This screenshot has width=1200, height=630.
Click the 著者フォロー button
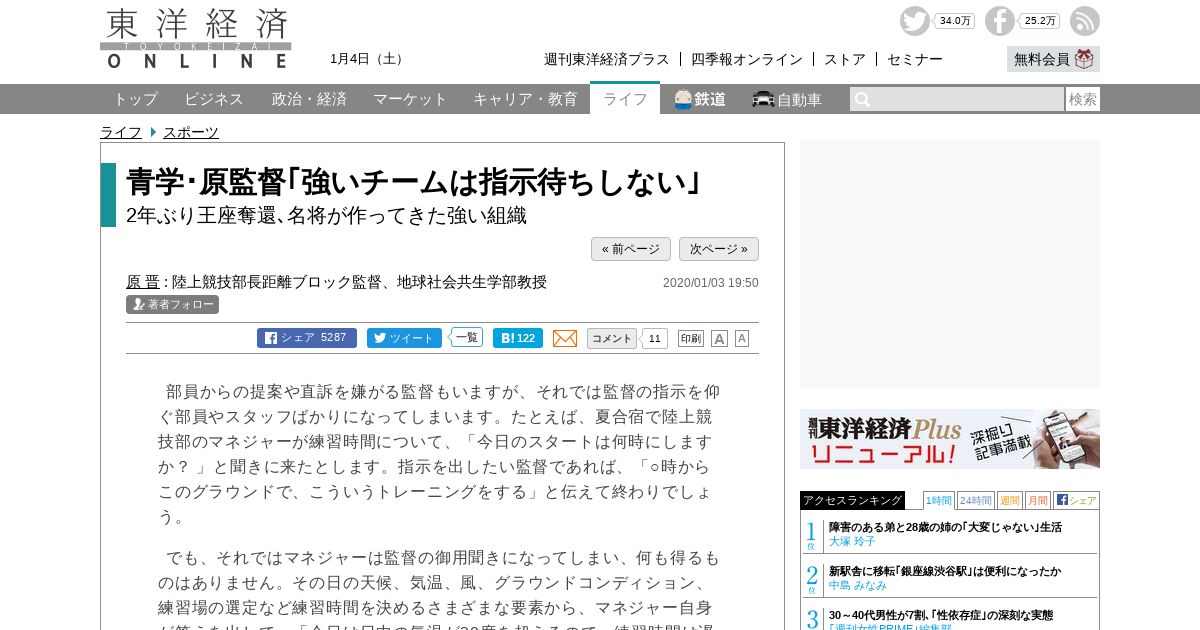(172, 304)
